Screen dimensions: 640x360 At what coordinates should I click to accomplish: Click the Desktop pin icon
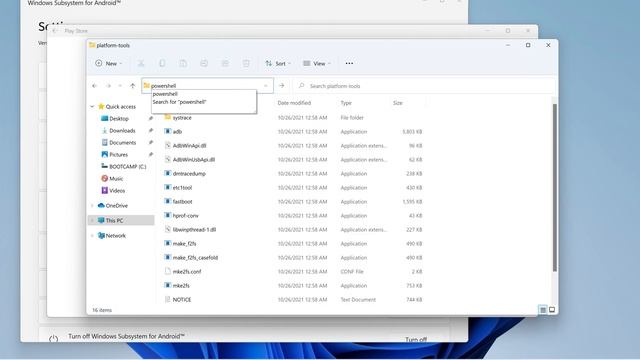[151, 118]
